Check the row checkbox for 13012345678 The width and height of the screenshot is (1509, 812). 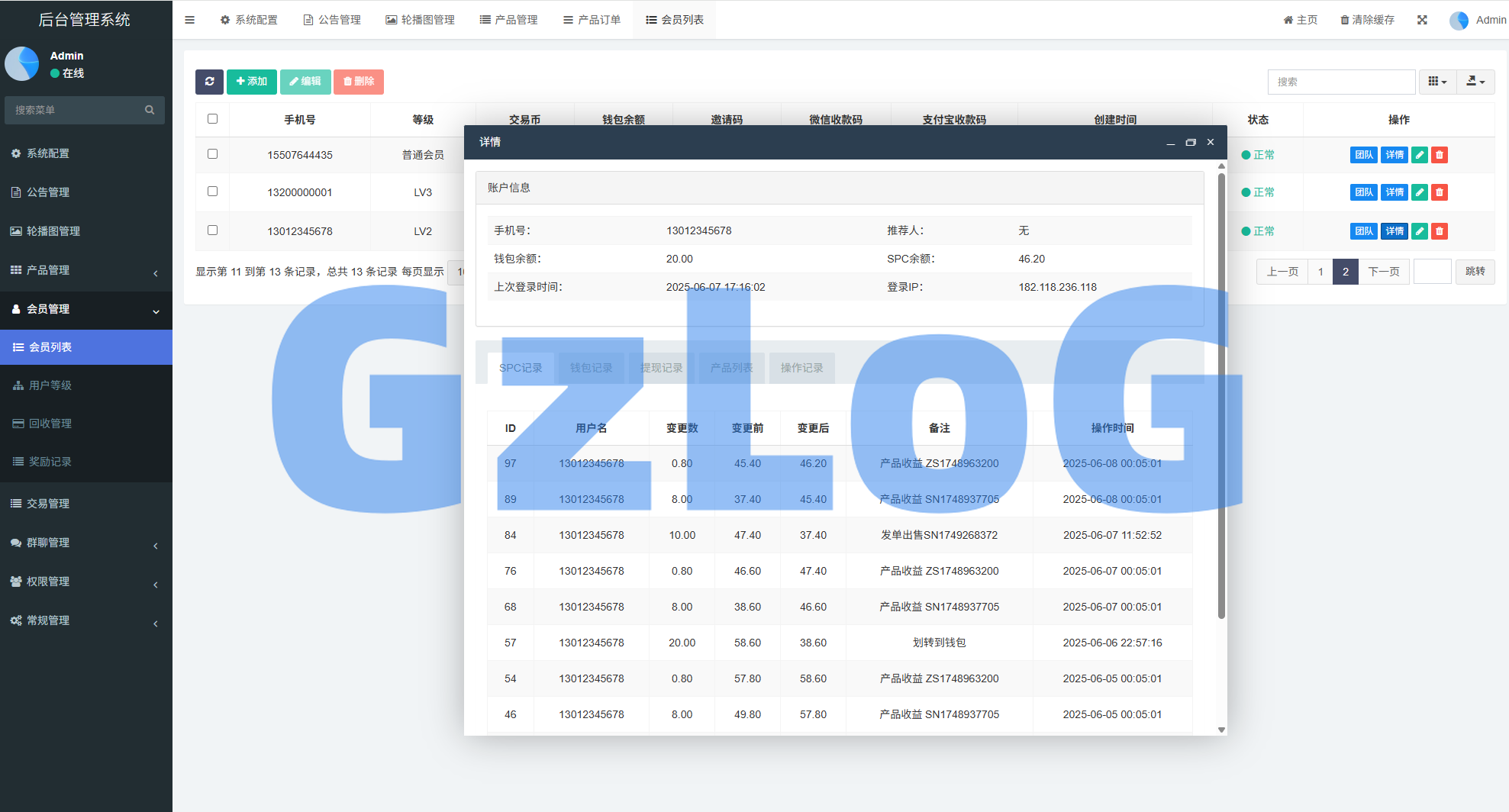click(213, 230)
